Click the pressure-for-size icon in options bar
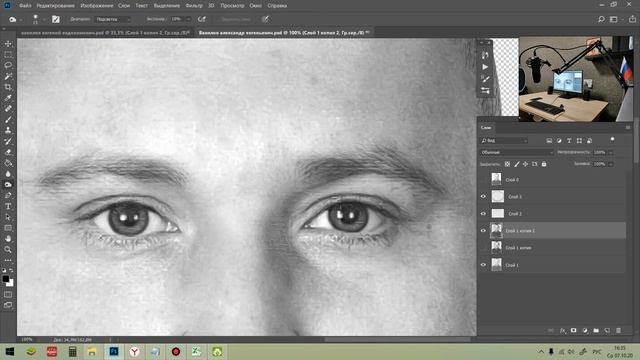Viewport: 640px width, 360px height. pos(265,19)
